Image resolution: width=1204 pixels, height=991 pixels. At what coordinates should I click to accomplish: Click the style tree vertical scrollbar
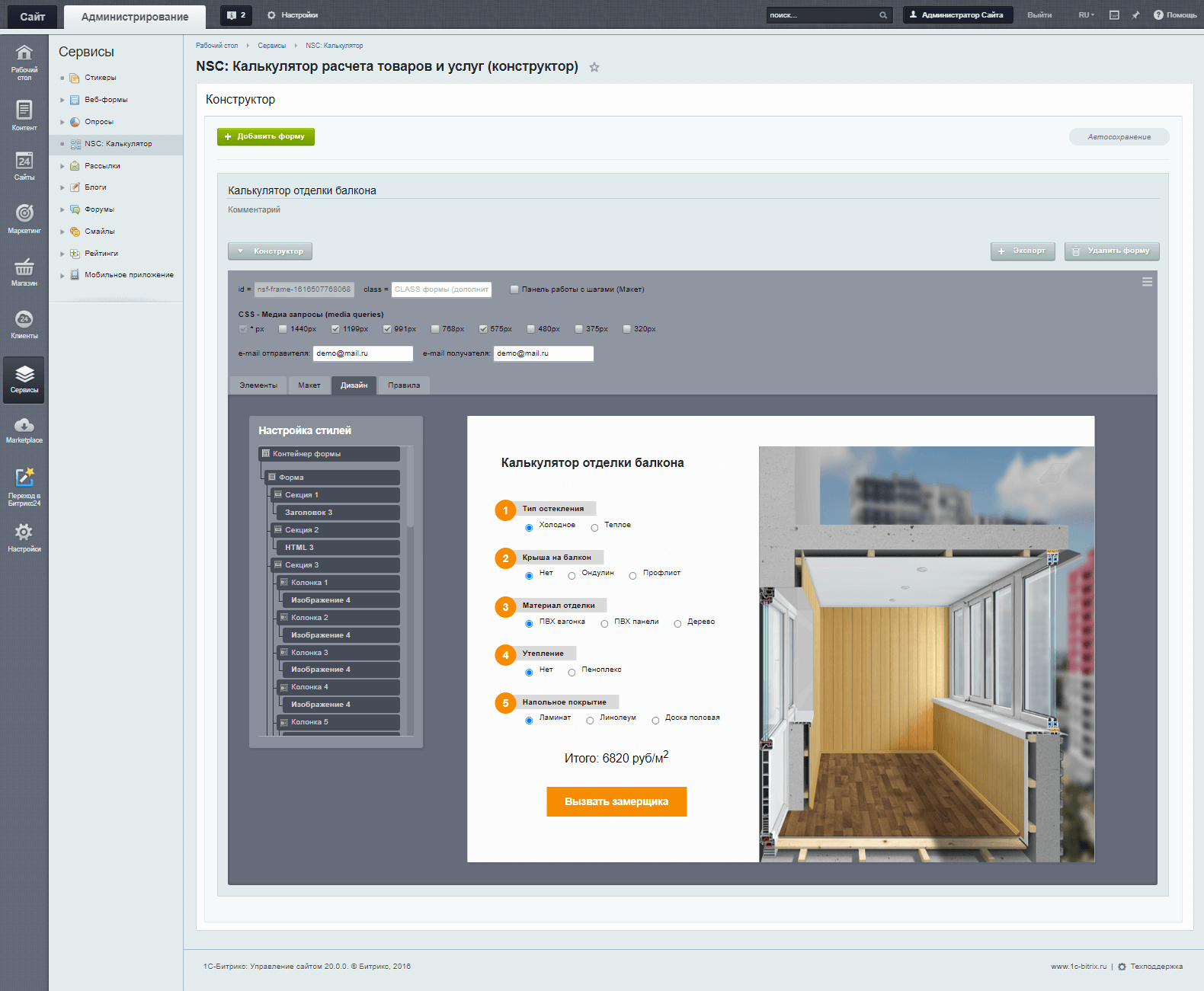tap(410, 488)
